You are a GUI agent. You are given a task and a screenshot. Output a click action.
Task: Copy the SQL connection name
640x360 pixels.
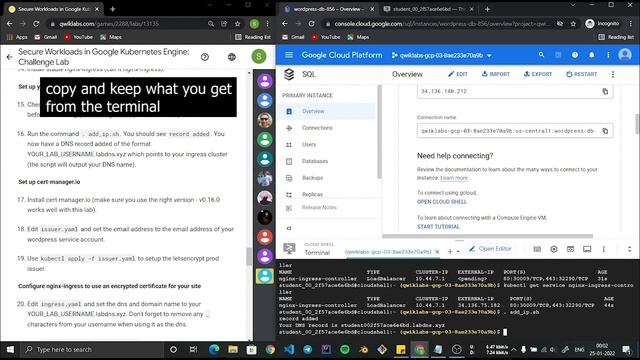pos(605,131)
